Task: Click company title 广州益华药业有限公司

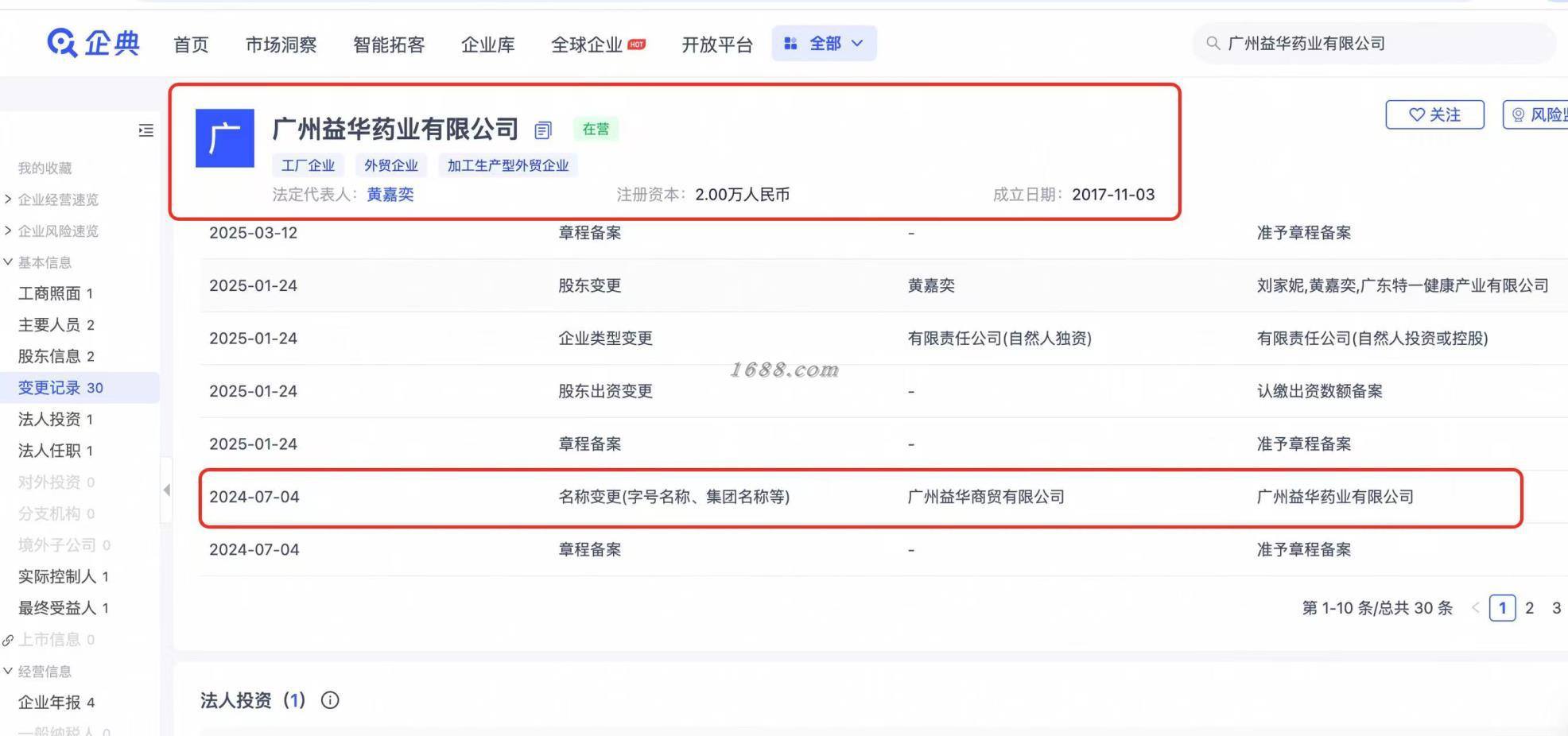Action: 395,129
